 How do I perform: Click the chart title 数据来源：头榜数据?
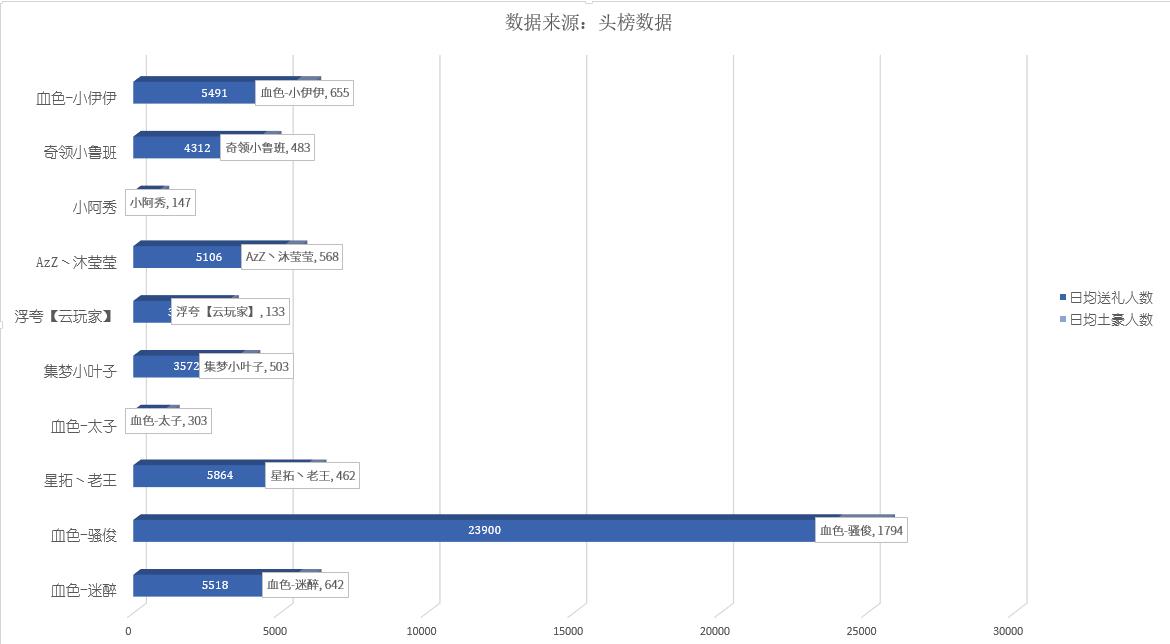coord(588,23)
